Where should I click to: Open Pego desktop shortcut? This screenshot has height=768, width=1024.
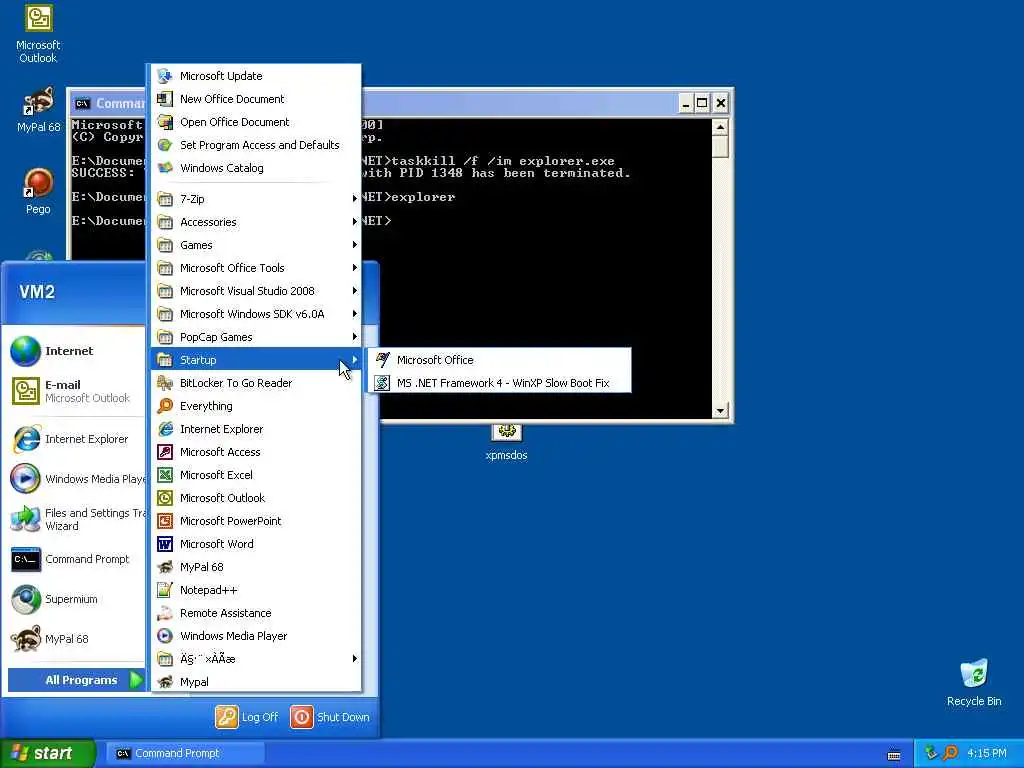coord(38,191)
